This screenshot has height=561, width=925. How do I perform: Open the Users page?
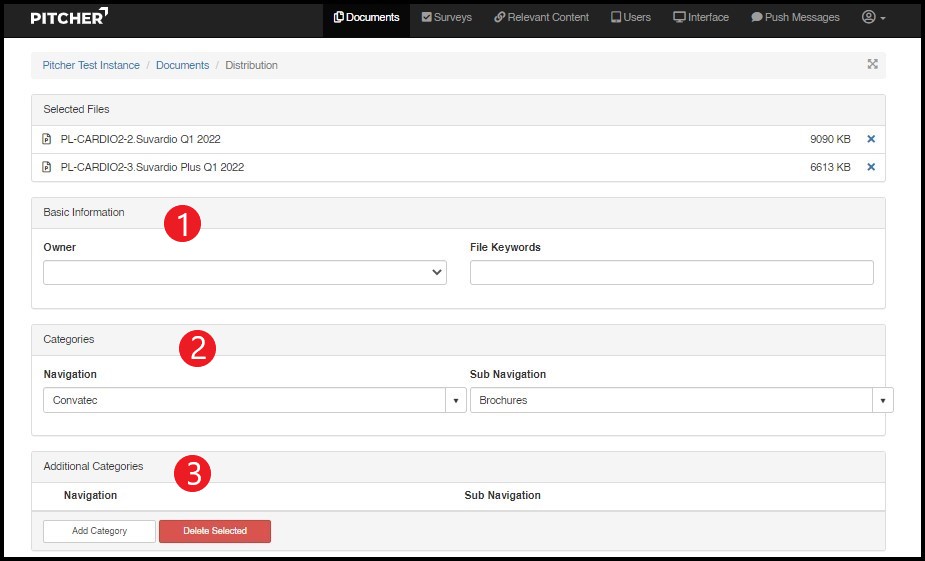click(630, 17)
